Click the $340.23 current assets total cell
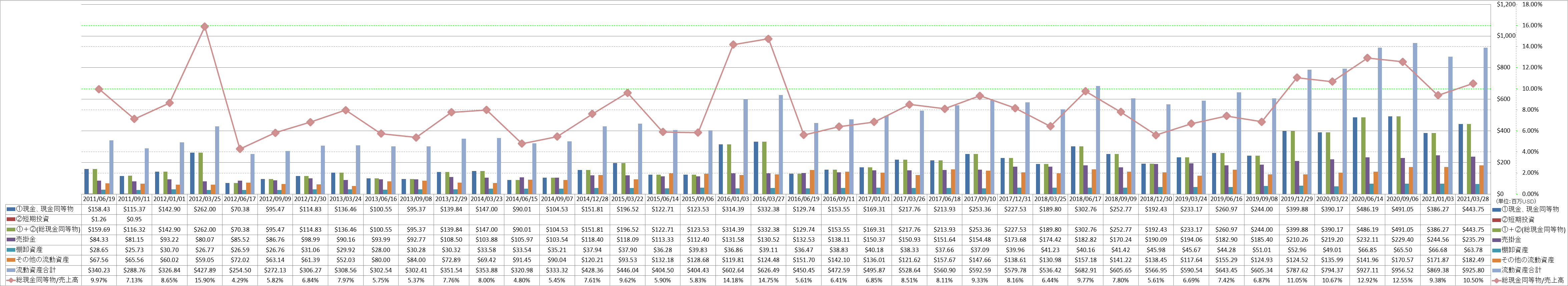This screenshot has width=1568, height=286. (x=99, y=270)
